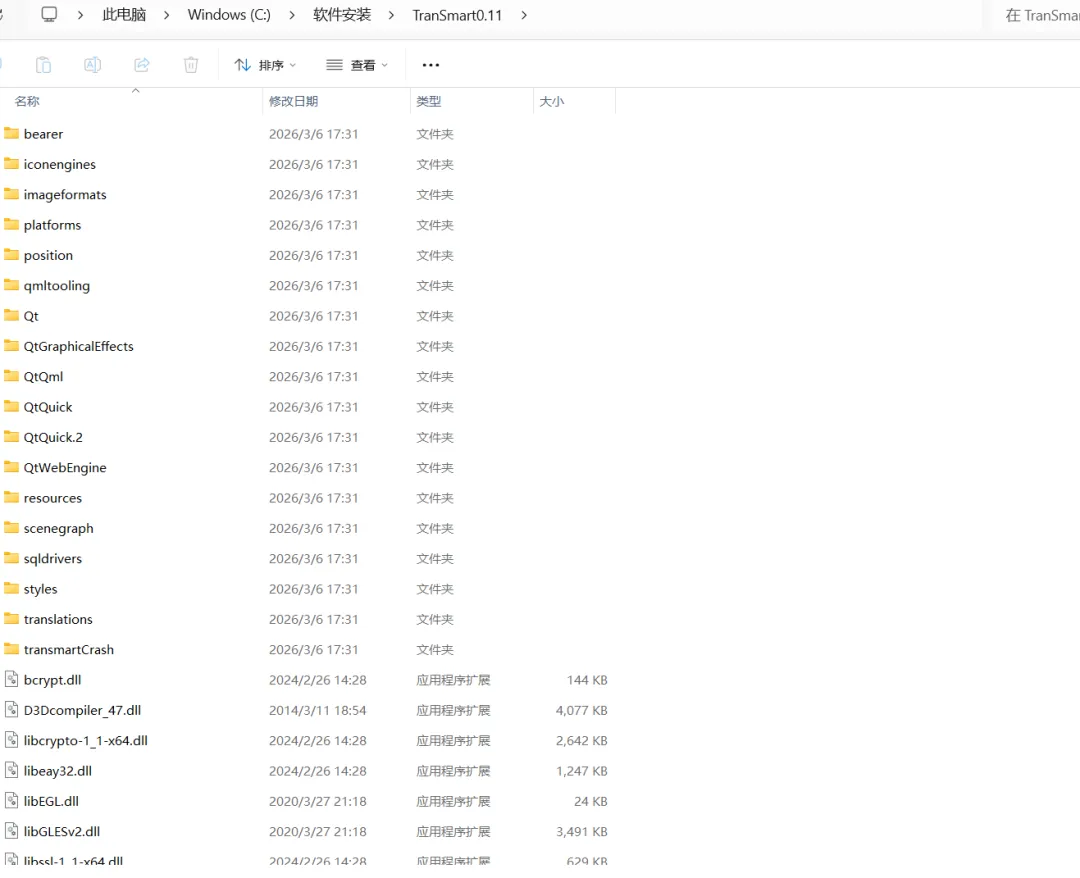The height and width of the screenshot is (878, 1080).
Task: Select the file name libEGL.dll
Action: pos(51,802)
